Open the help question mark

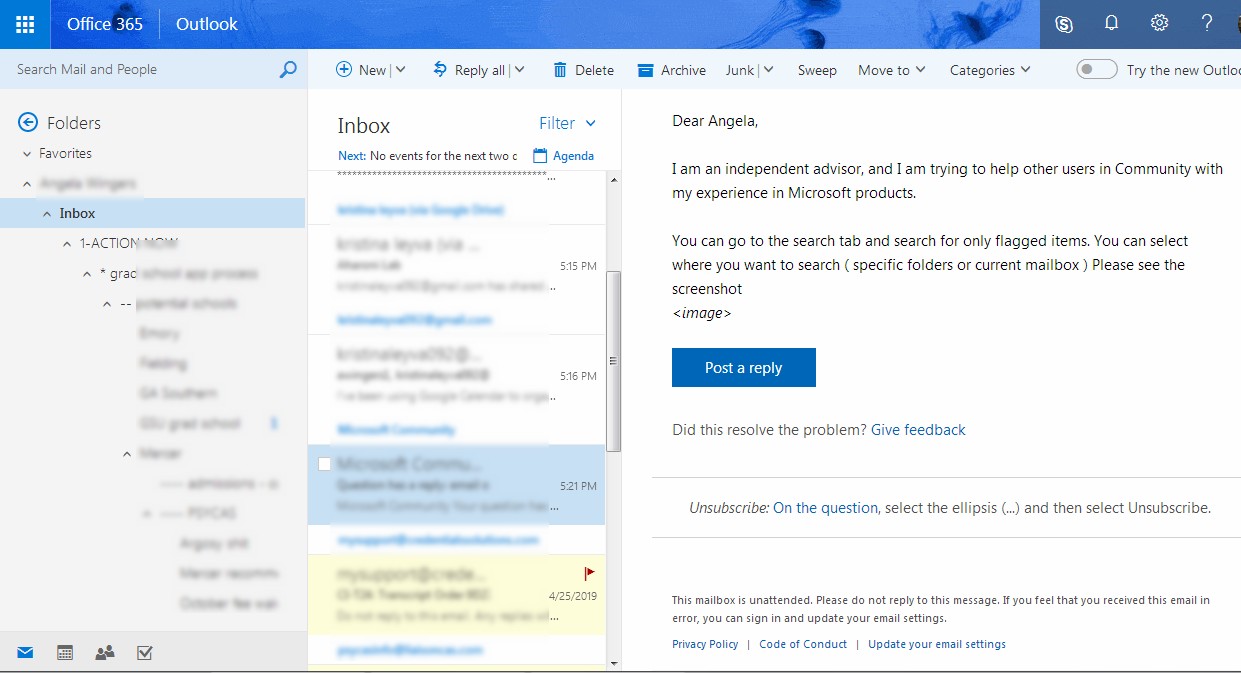(1207, 24)
